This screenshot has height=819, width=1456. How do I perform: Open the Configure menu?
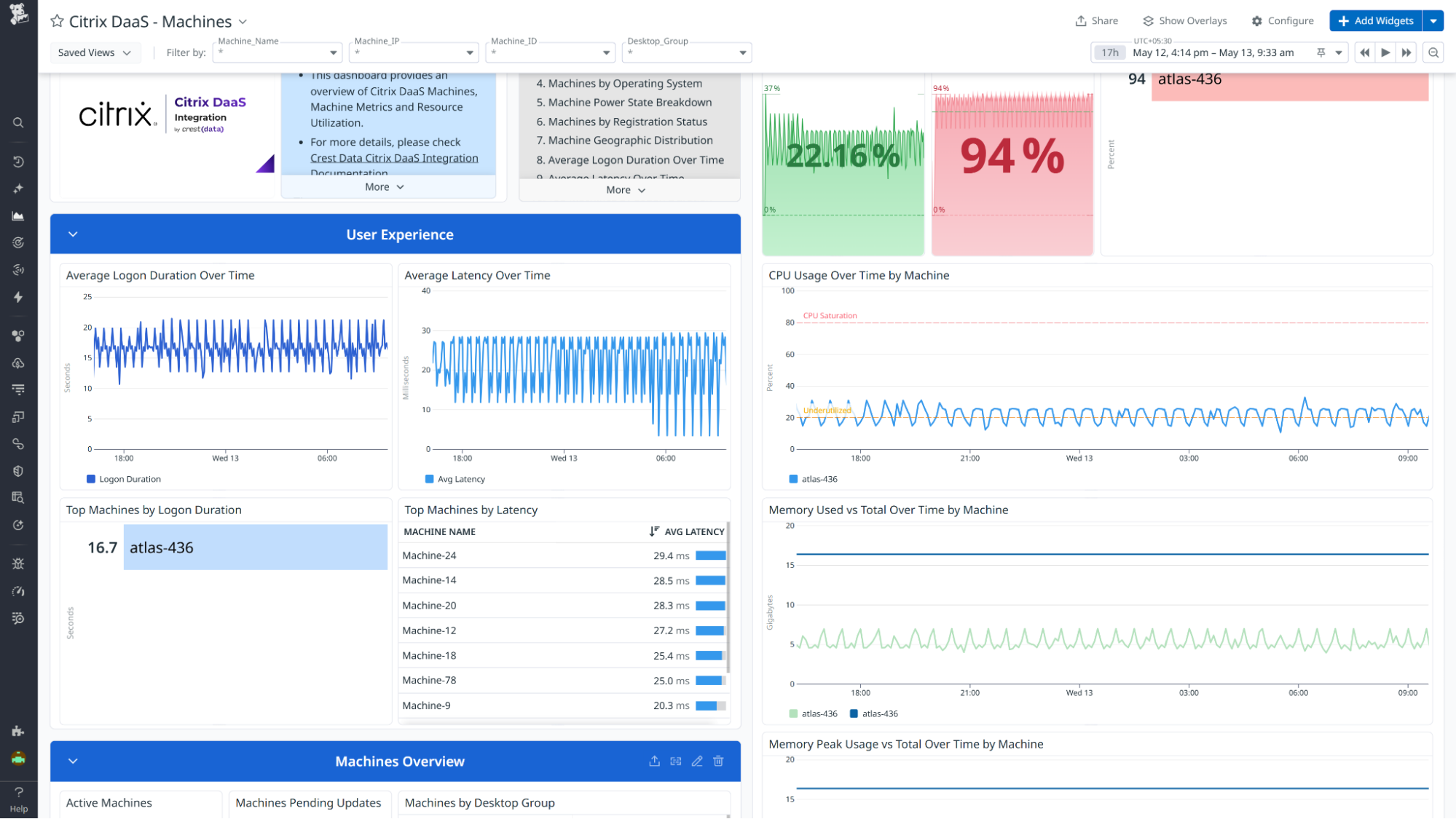pos(1283,21)
